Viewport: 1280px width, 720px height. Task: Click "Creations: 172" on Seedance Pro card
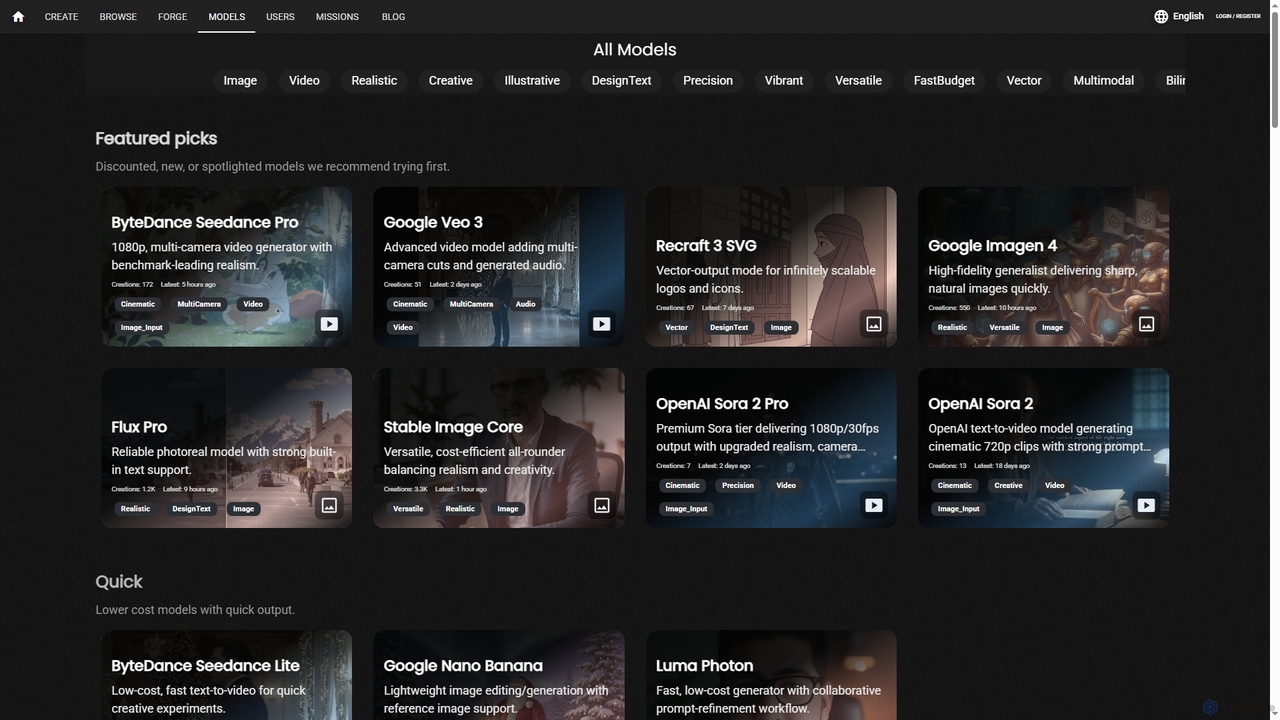(x=132, y=285)
